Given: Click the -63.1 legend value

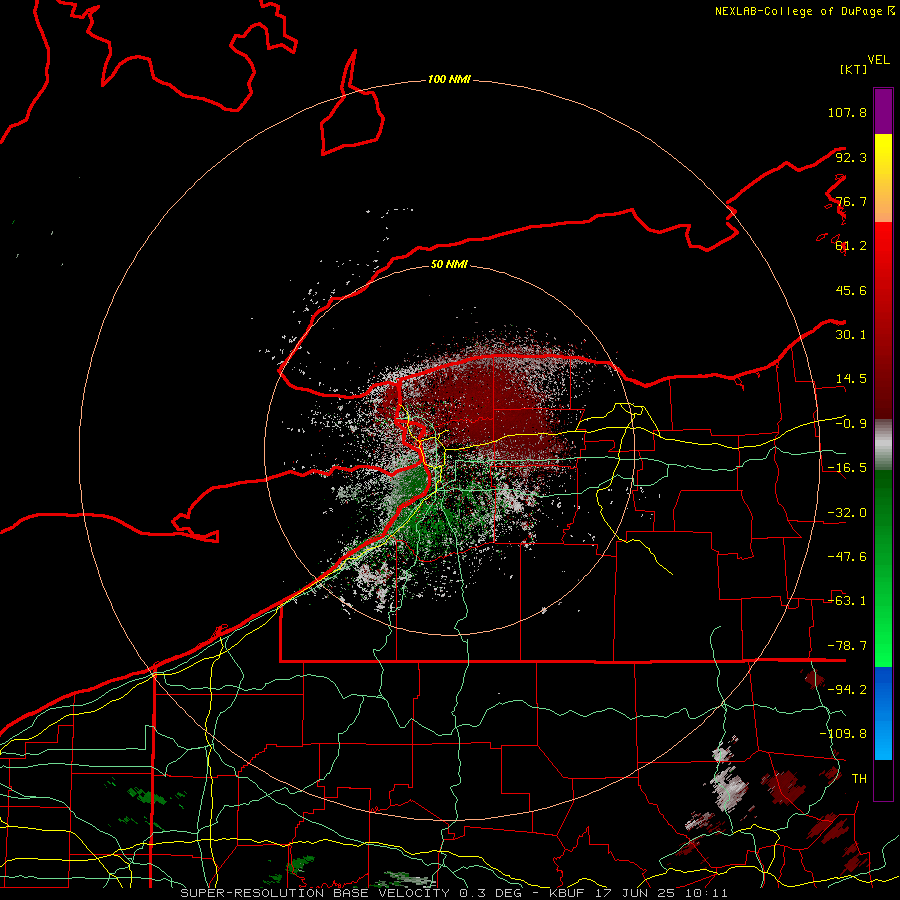Looking at the screenshot, I should tap(847, 601).
